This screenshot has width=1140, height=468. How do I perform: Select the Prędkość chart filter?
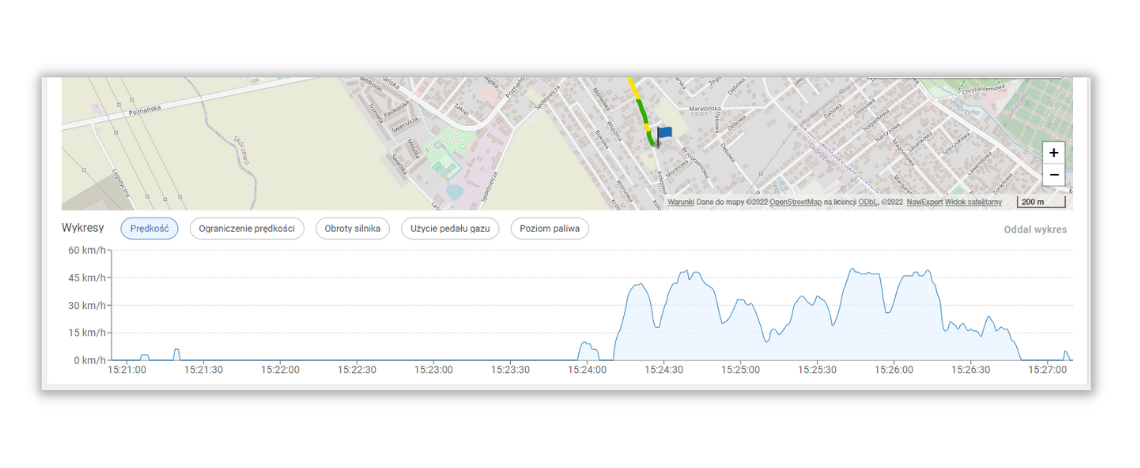coord(149,229)
